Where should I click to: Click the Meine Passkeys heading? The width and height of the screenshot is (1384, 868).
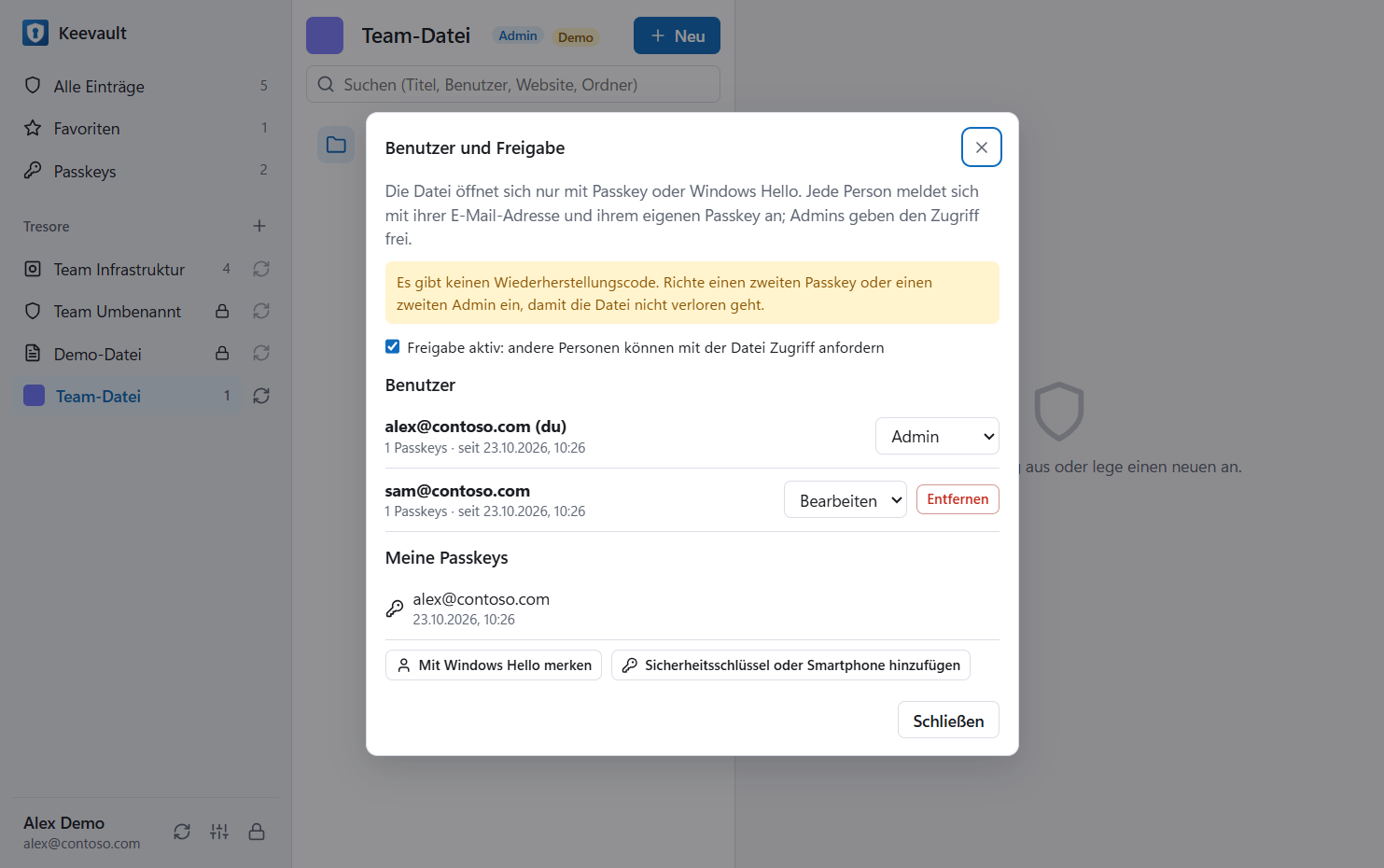(x=447, y=558)
